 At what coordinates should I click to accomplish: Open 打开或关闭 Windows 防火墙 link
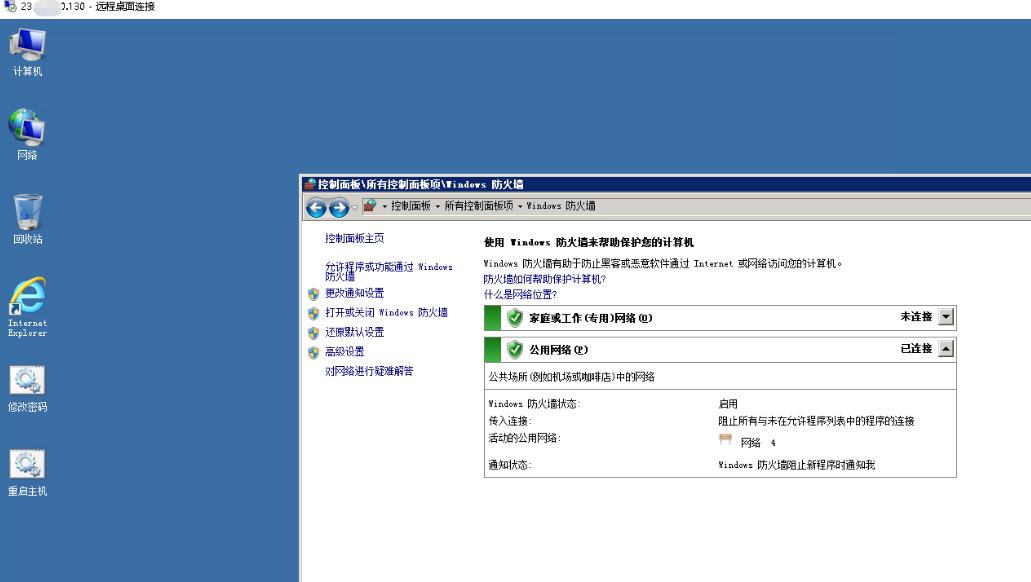tap(386, 312)
